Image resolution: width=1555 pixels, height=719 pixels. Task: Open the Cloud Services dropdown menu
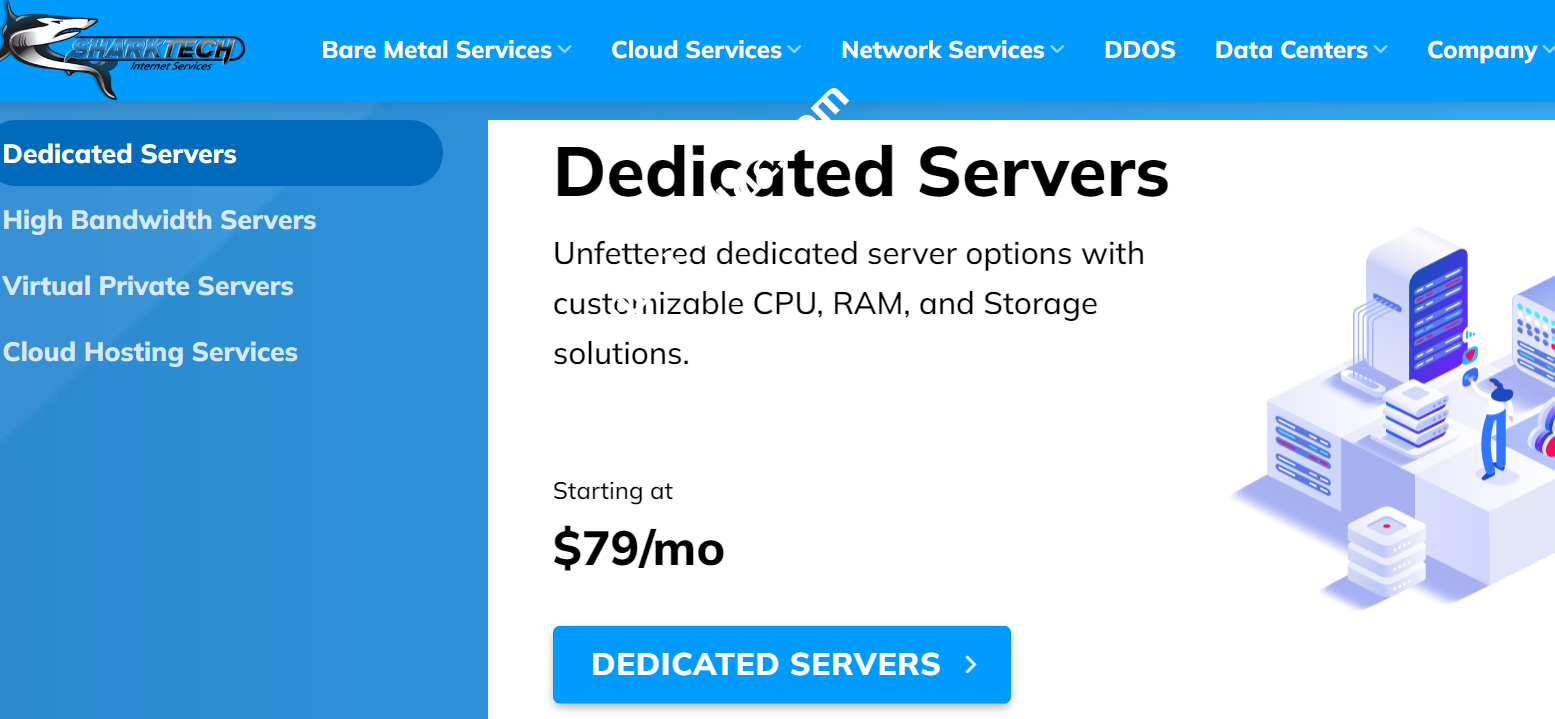tap(795, 48)
